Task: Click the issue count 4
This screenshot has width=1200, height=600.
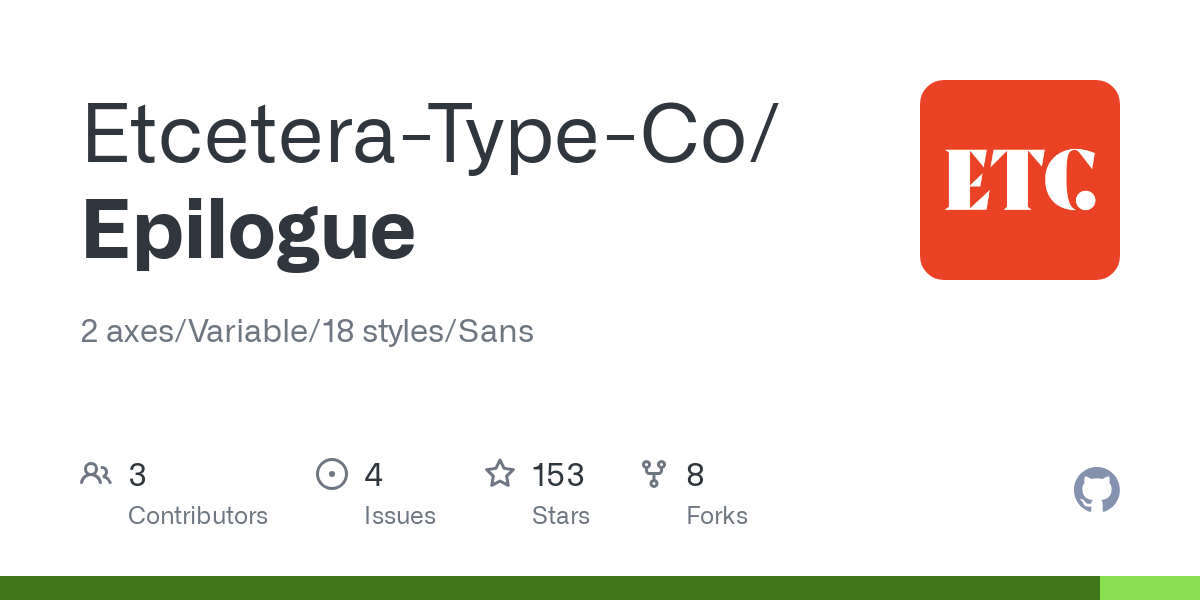Action: click(374, 474)
